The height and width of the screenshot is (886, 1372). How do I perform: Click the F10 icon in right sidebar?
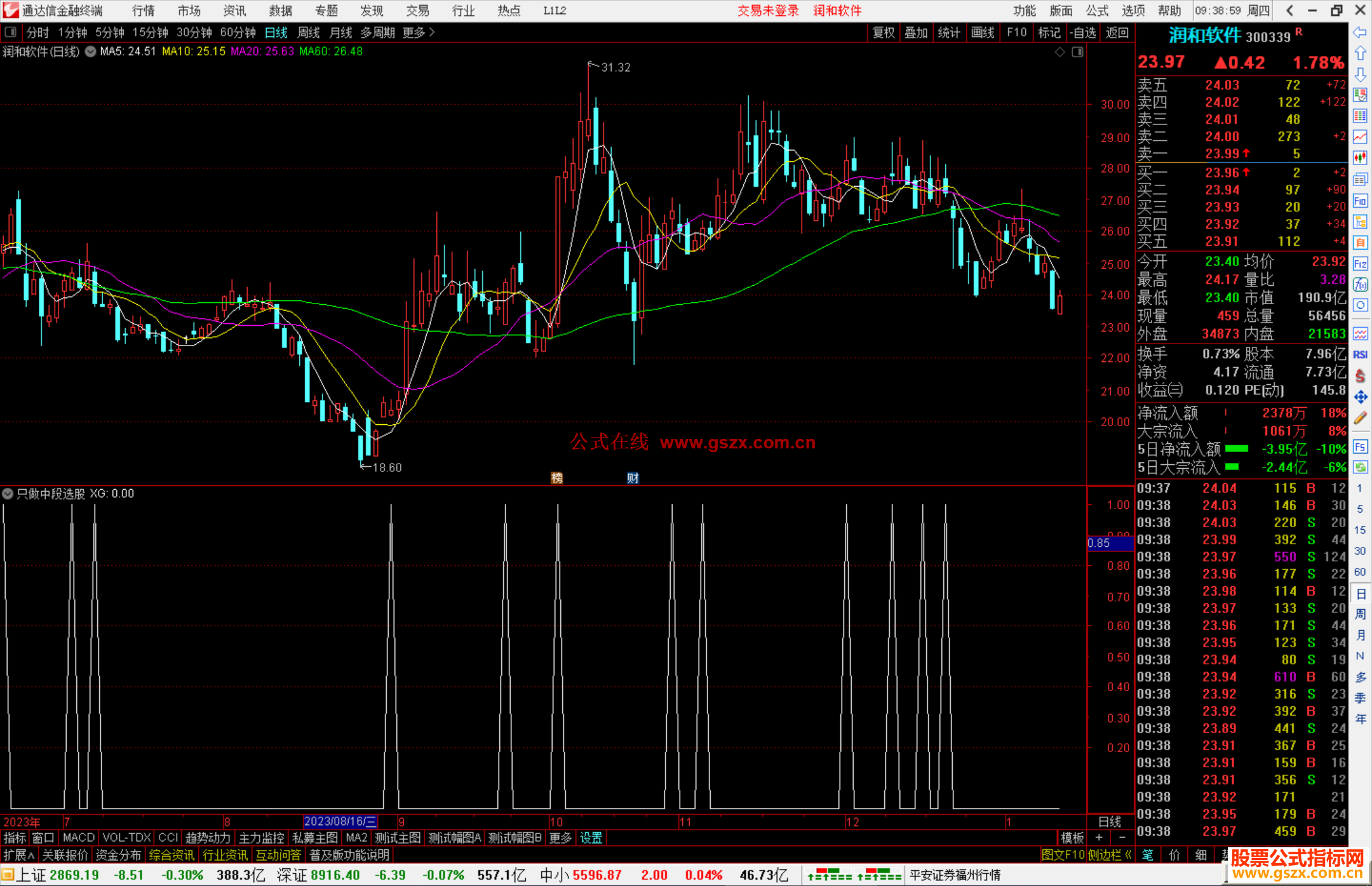coord(1360,201)
